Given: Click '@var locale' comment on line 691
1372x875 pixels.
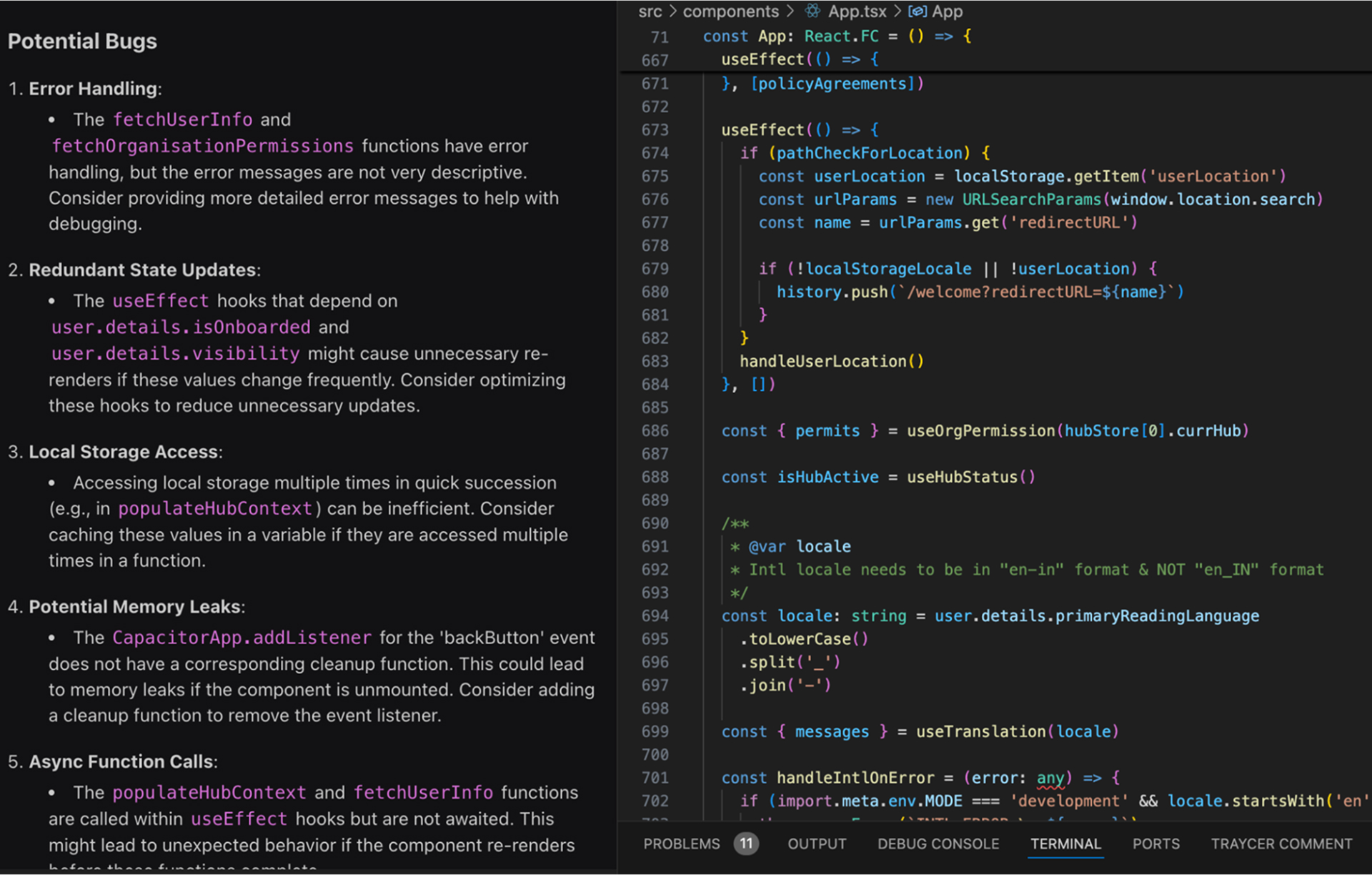Looking at the screenshot, I should click(x=800, y=547).
